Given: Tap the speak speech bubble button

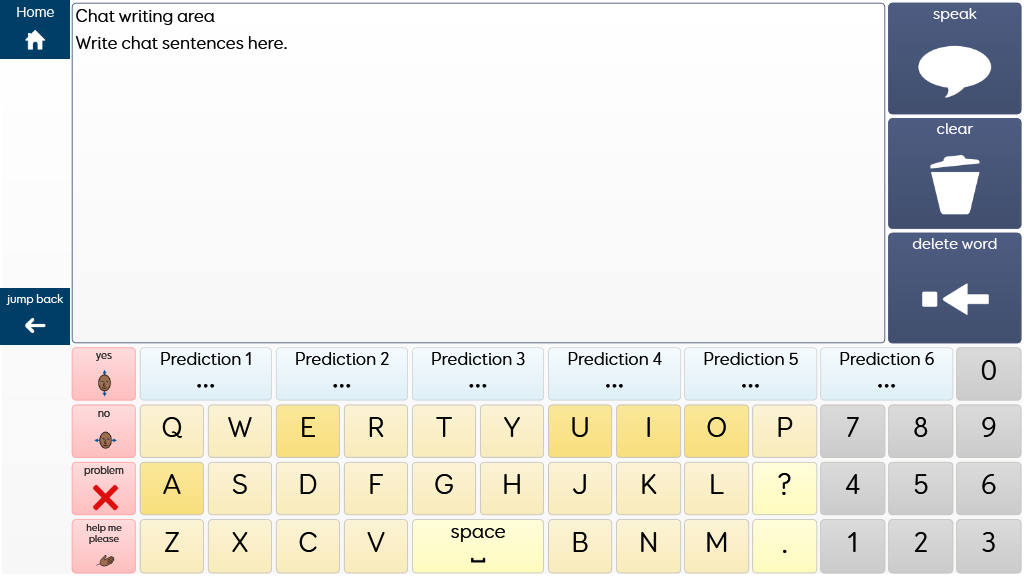Looking at the screenshot, I should click(954, 59).
